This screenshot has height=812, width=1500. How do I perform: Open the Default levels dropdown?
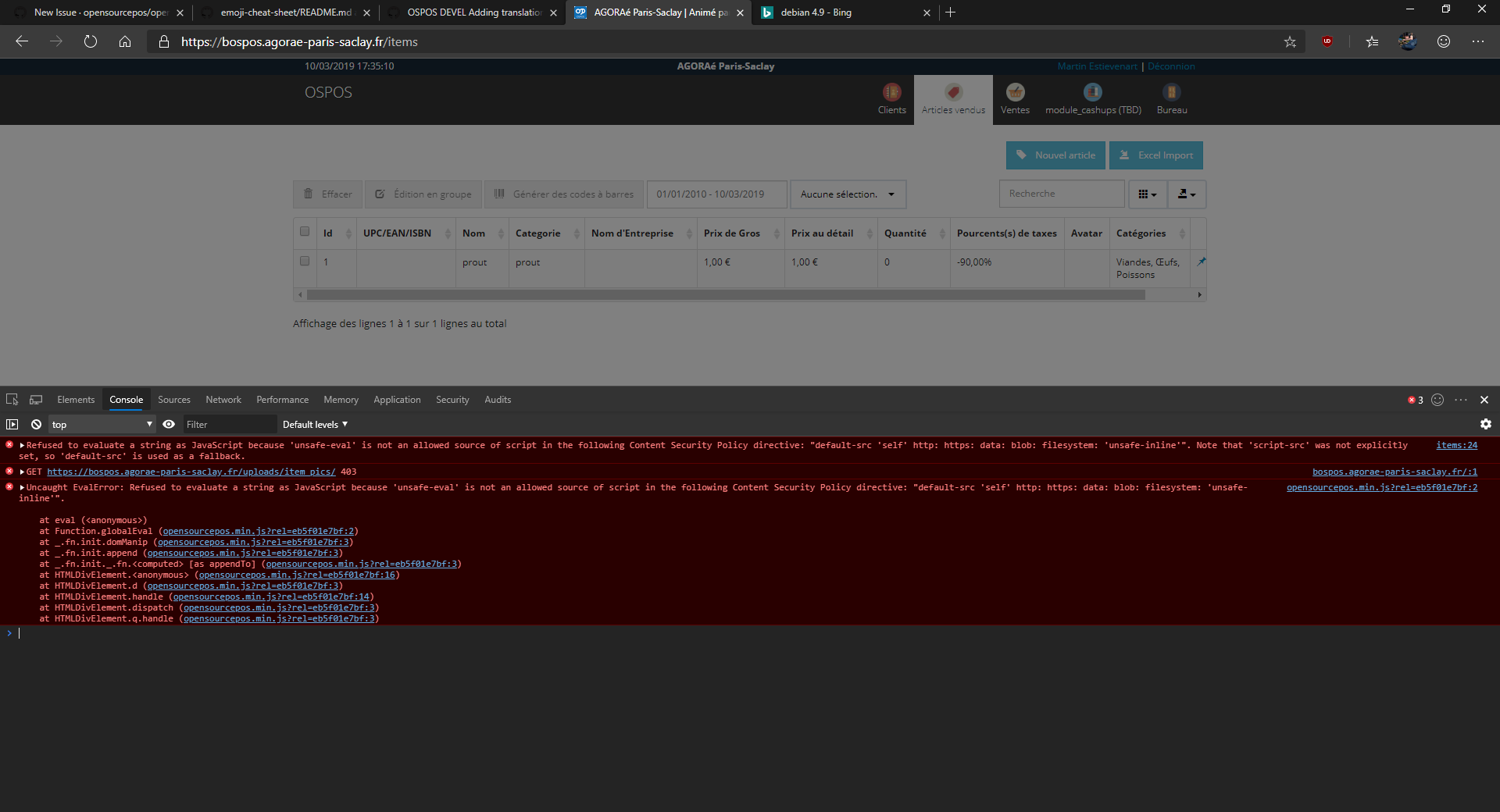click(x=313, y=424)
